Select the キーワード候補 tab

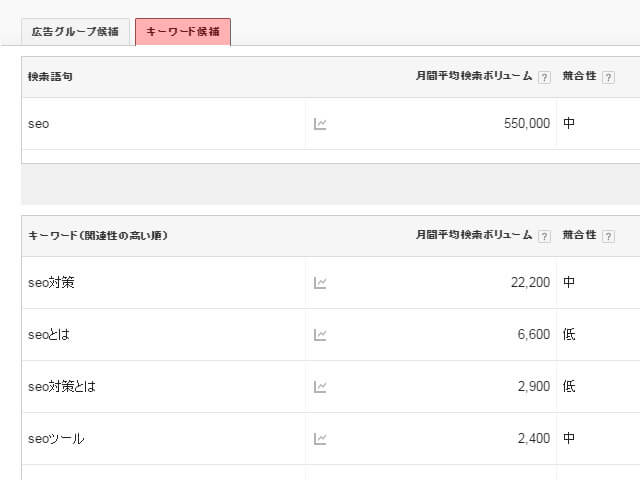183,32
